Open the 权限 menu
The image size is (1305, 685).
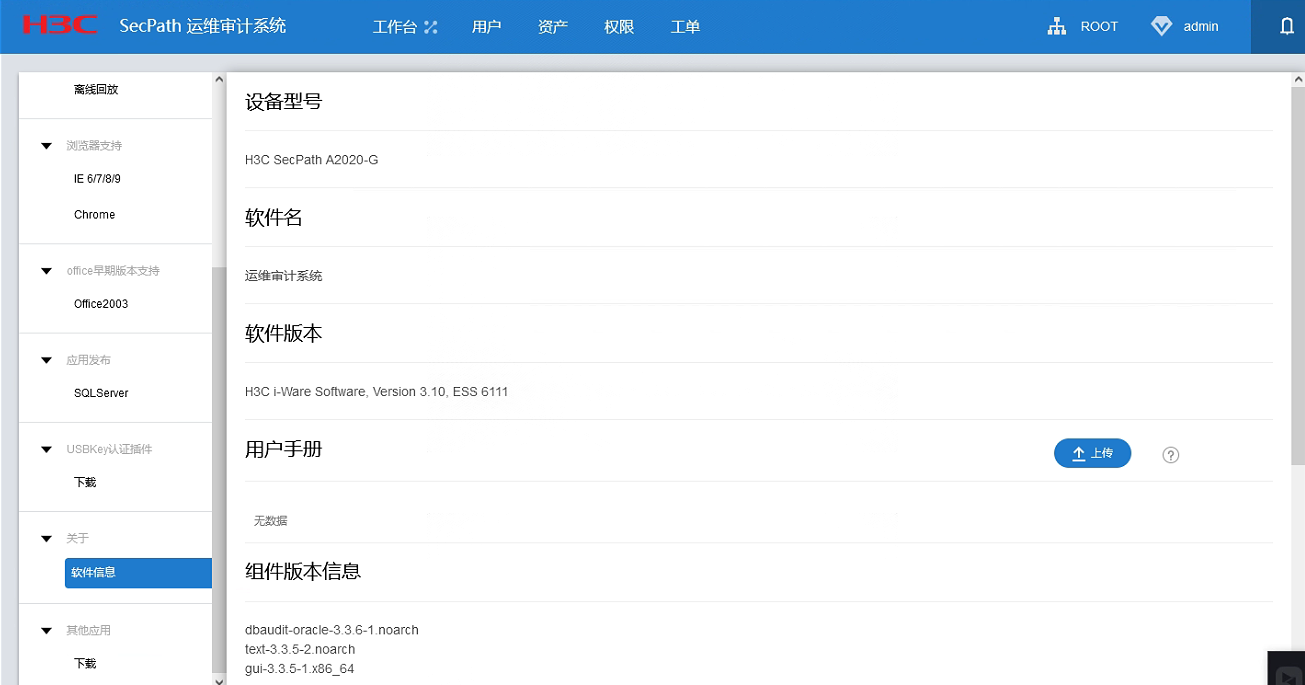pyautogui.click(x=619, y=27)
